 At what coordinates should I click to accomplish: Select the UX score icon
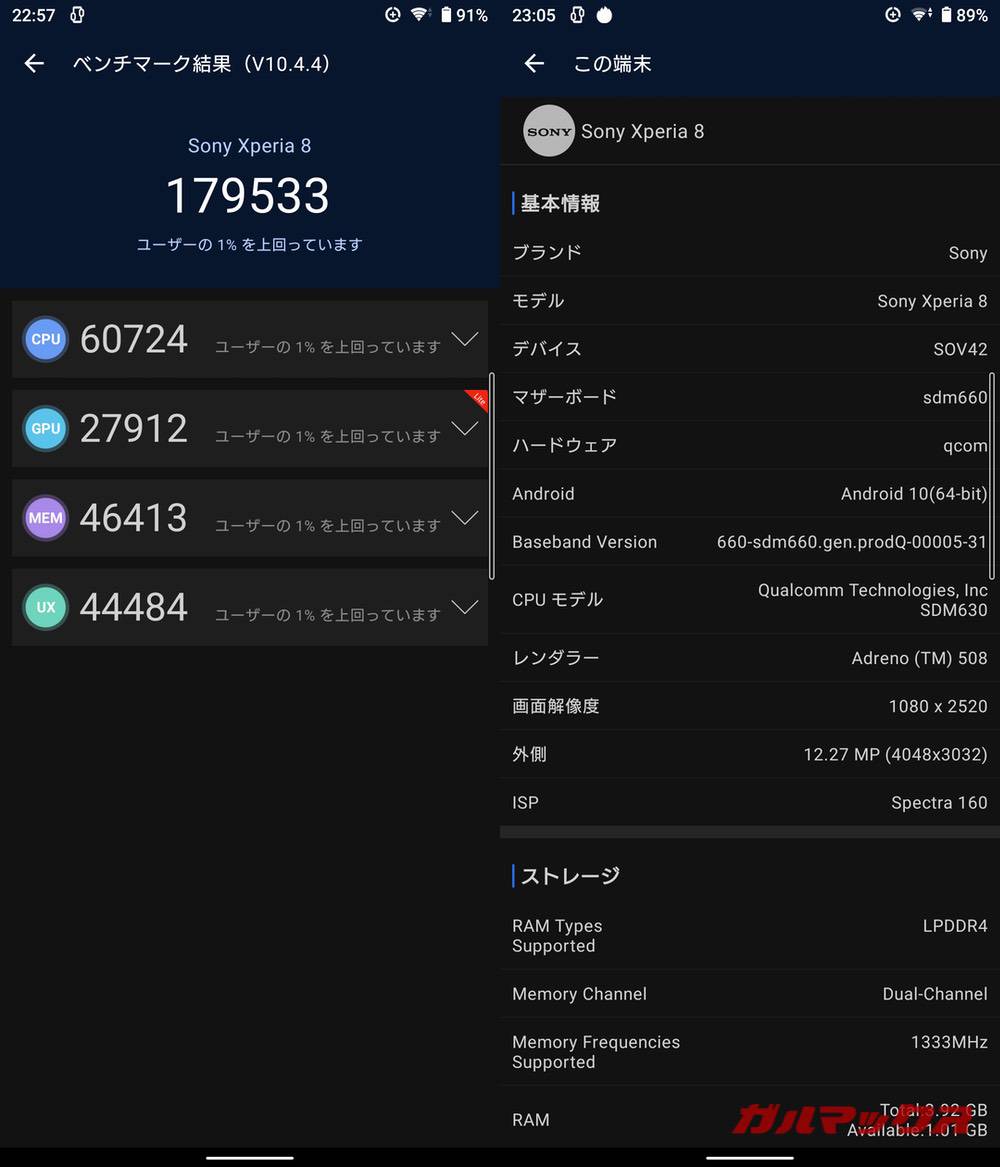tap(45, 607)
